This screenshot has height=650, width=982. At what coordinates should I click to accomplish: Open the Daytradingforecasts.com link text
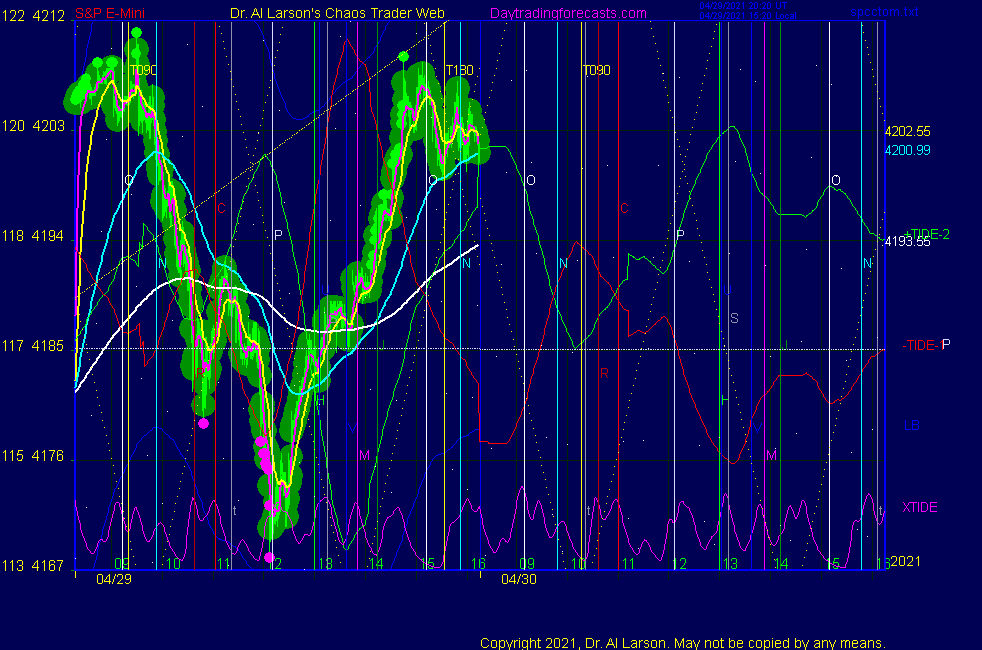tap(568, 13)
